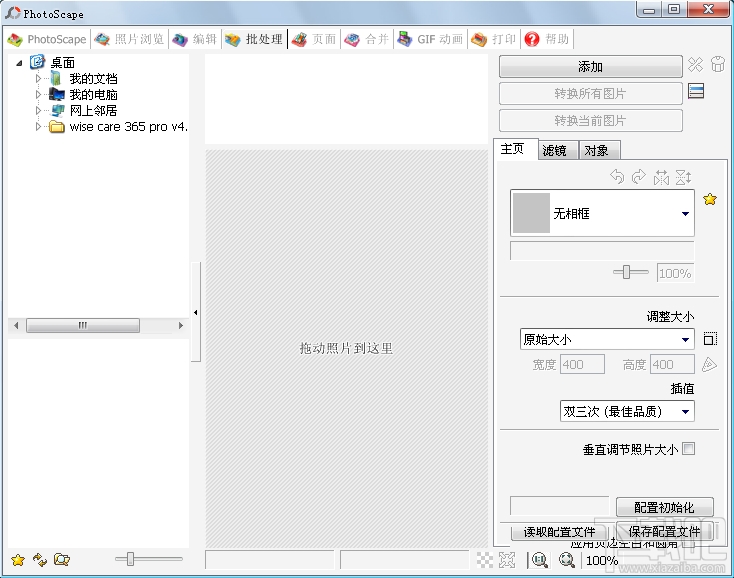Click the left arrow of folder tree scrollbar

pyautogui.click(x=16, y=325)
